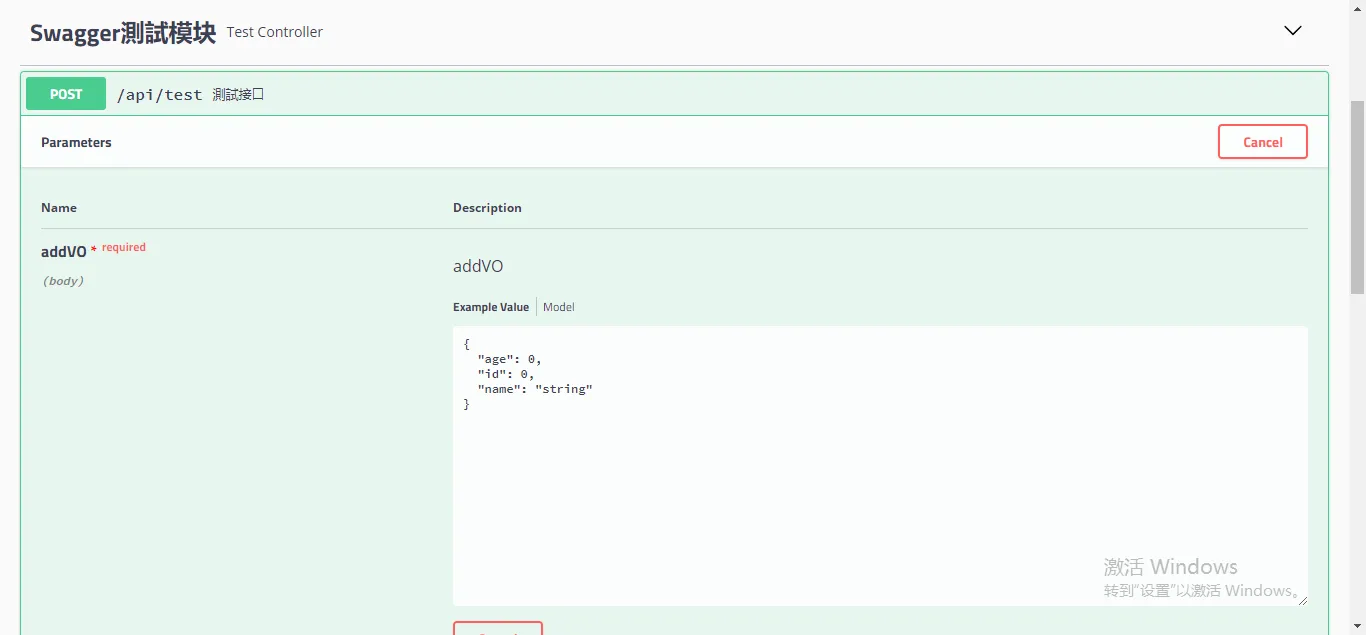
Task: Collapse the Swagger測試模块 section chevron
Action: tap(1292, 31)
